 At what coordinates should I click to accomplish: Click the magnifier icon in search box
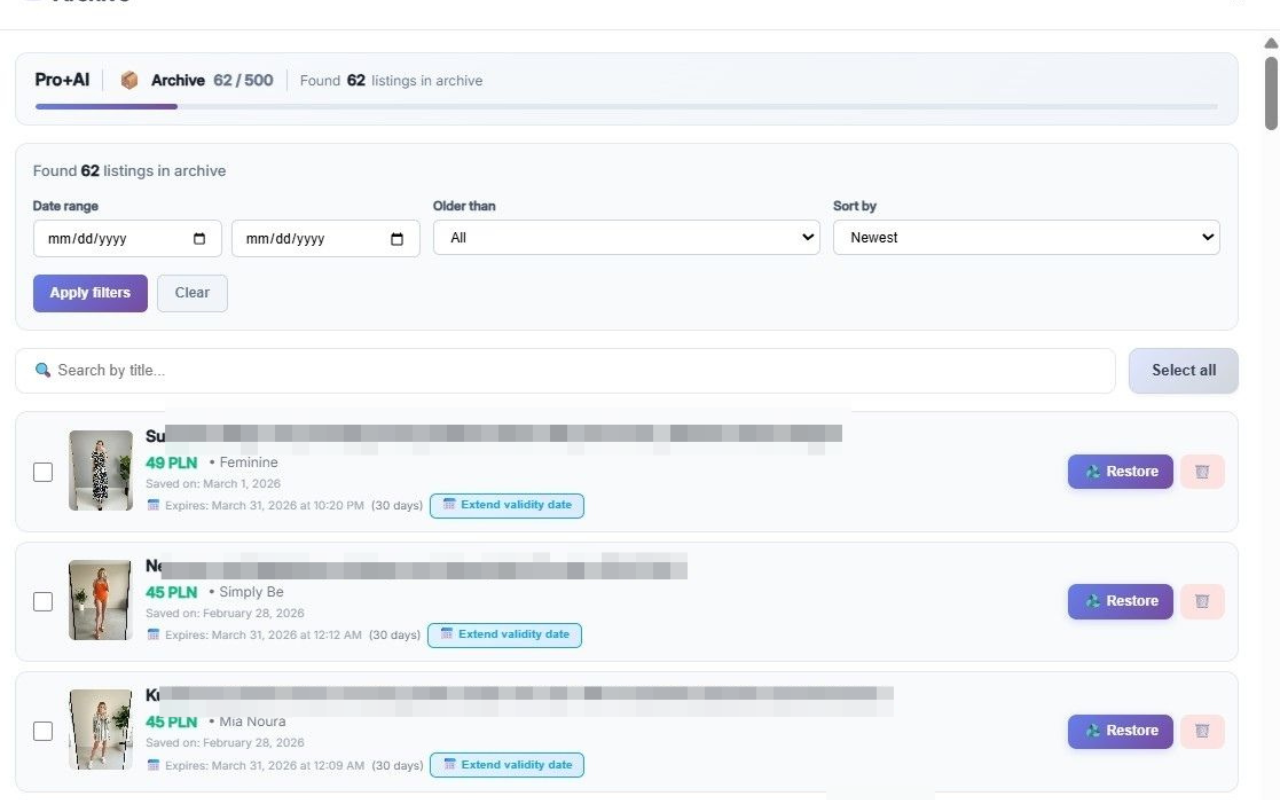tap(43, 370)
